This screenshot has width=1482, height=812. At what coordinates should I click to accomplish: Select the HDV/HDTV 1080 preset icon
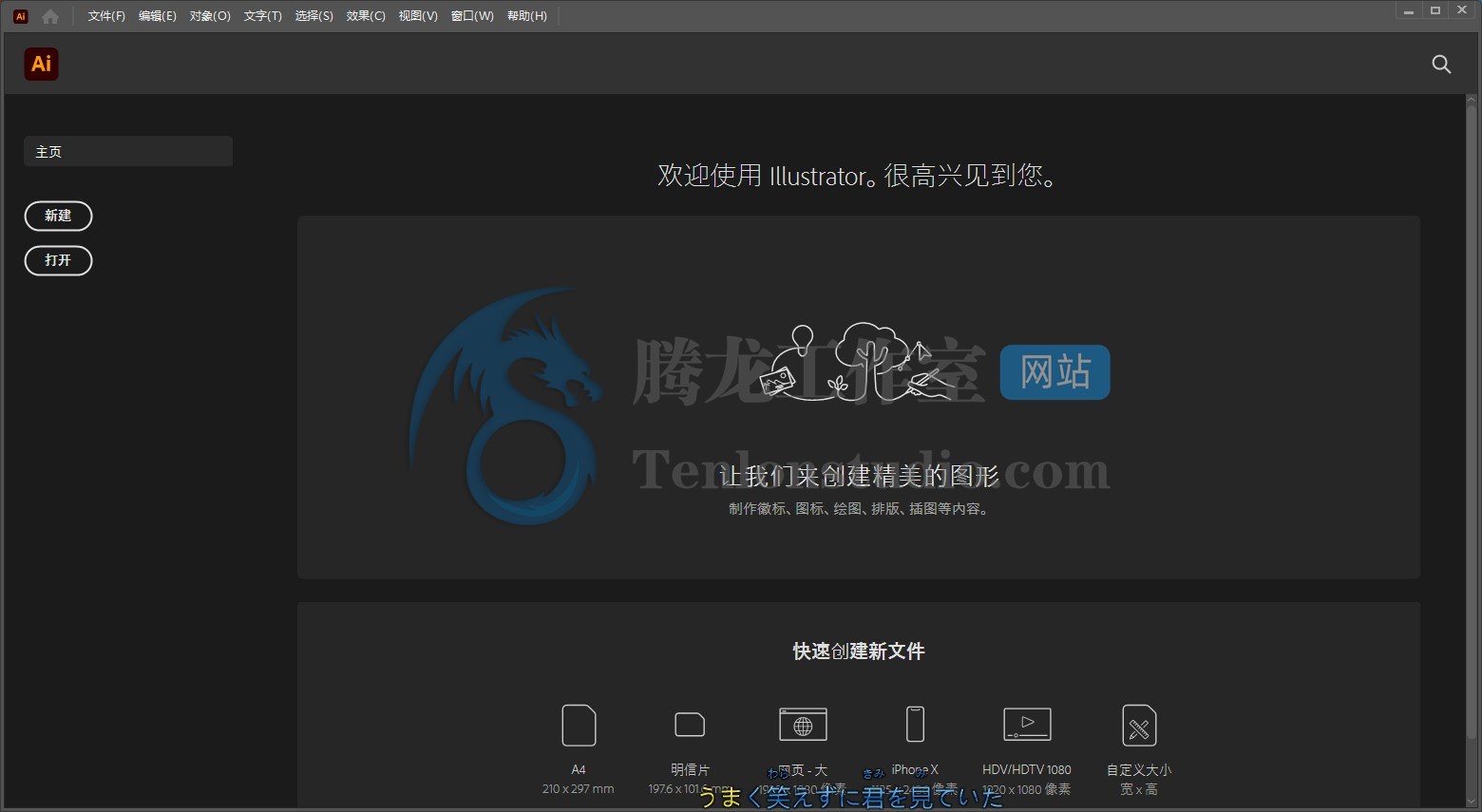[1027, 725]
